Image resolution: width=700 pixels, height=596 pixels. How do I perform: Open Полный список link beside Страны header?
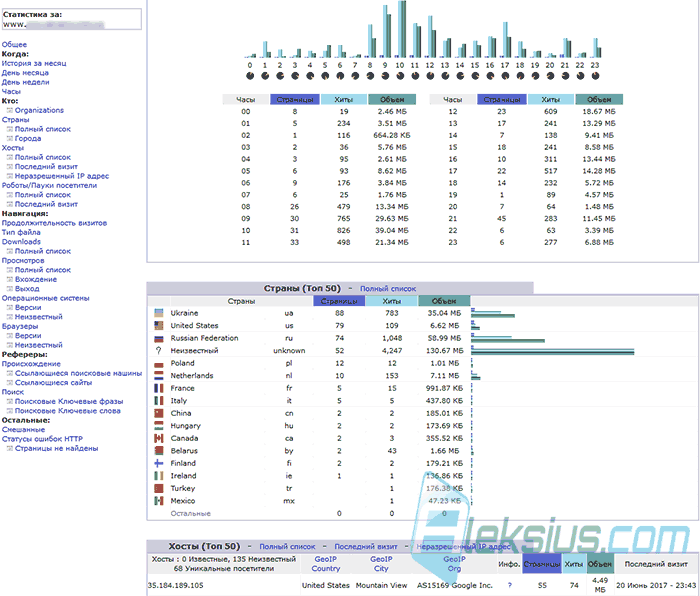pos(388,289)
